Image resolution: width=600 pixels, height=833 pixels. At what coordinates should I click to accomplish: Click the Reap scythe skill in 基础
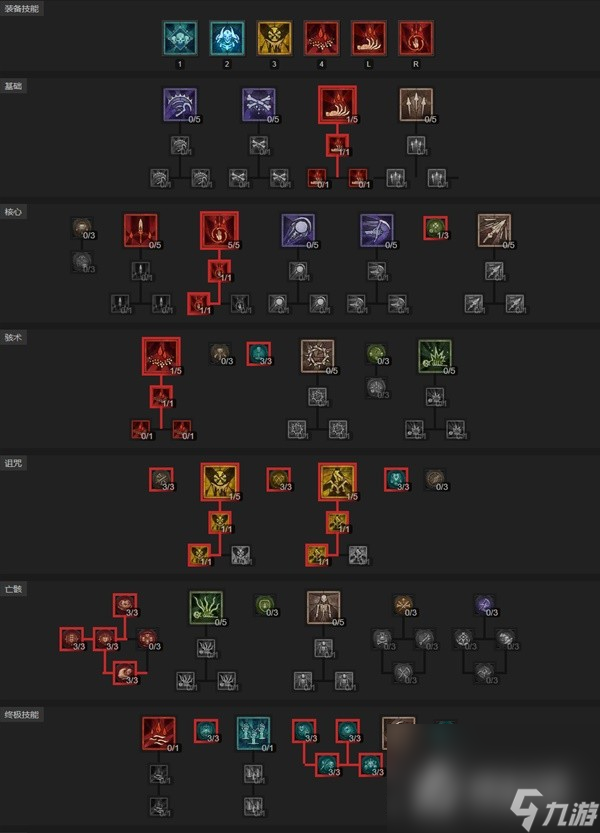[x=180, y=105]
